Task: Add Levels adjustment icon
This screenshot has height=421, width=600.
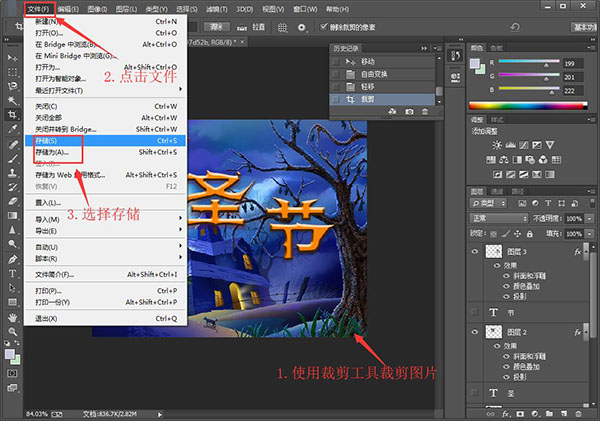Action: pyautogui.click(x=510, y=145)
